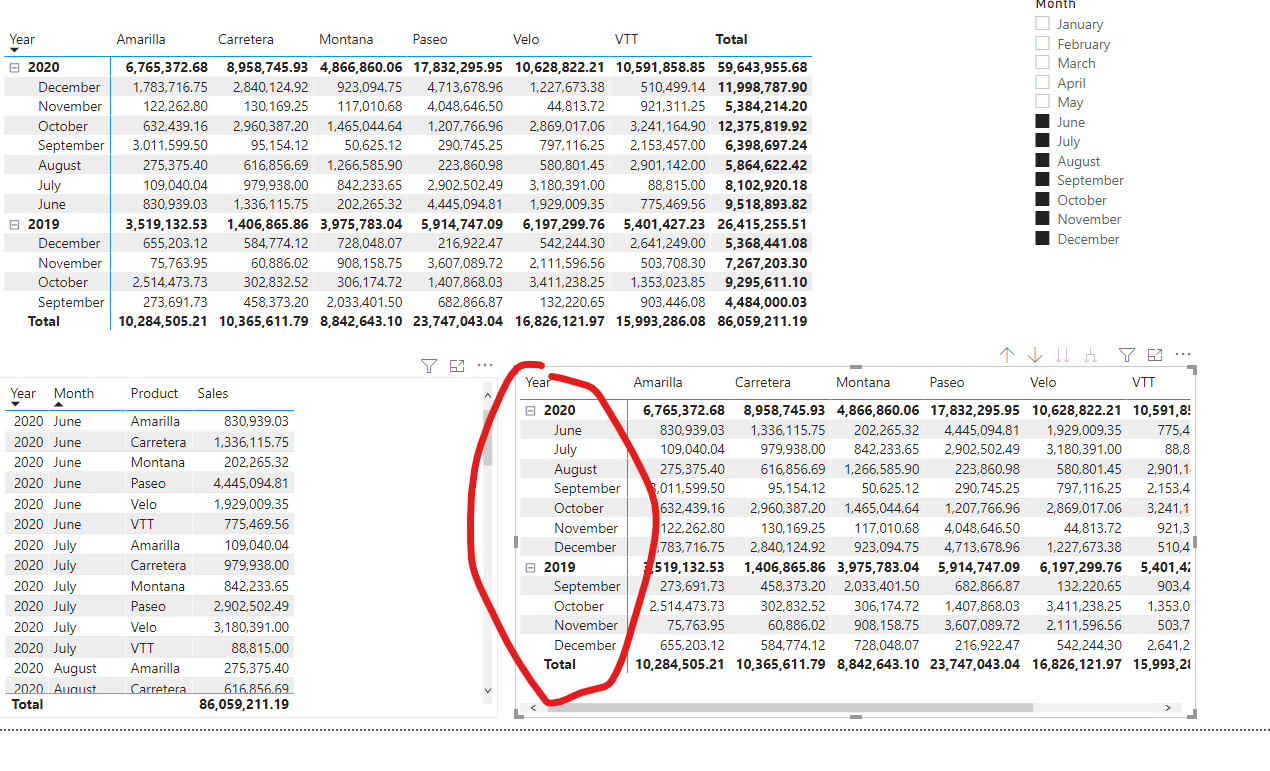Click sort arrow under Year in sales table
The height and width of the screenshot is (771, 1270).
(x=15, y=403)
